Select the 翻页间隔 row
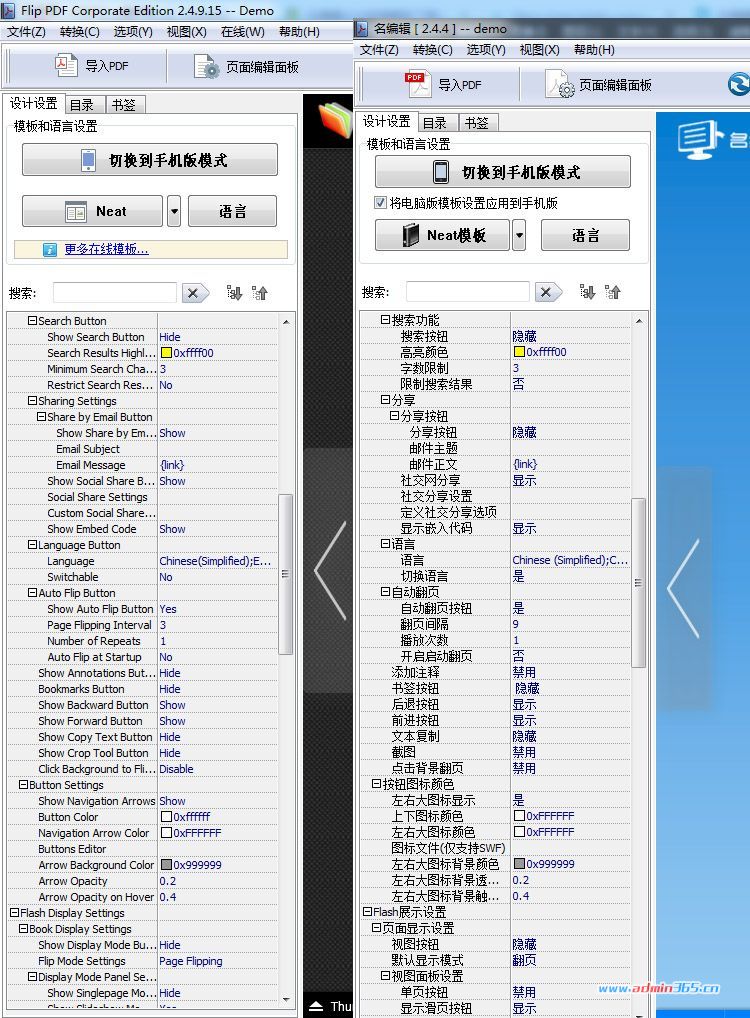This screenshot has height=1018, width=750. pos(495,624)
